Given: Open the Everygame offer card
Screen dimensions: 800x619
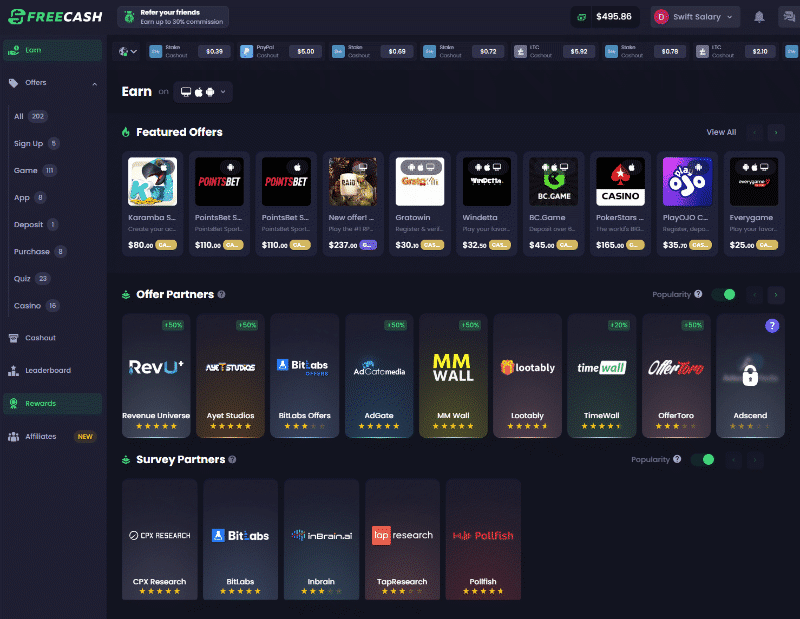Looking at the screenshot, I should 754,204.
